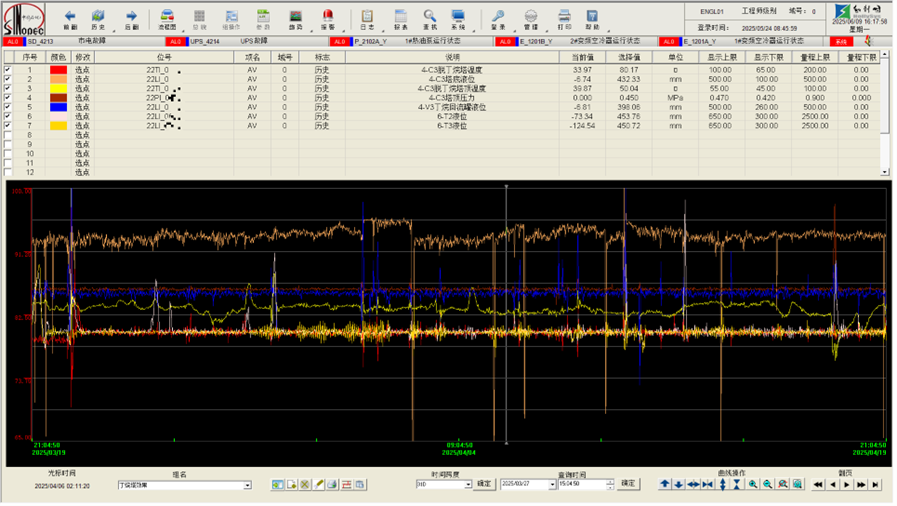Open the 历史 history toolbar menu
Screen dimensions: 897x506
tap(98, 18)
